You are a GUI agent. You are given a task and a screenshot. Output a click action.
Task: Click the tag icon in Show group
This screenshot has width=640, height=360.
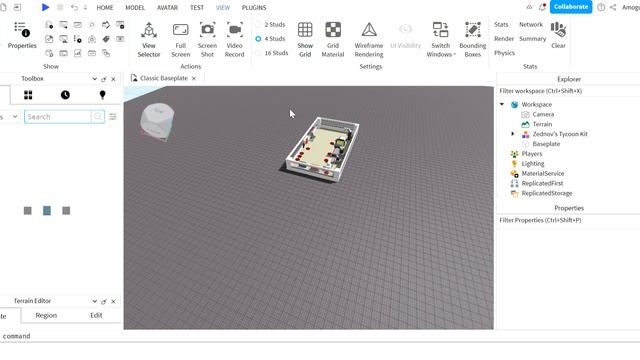106,39
